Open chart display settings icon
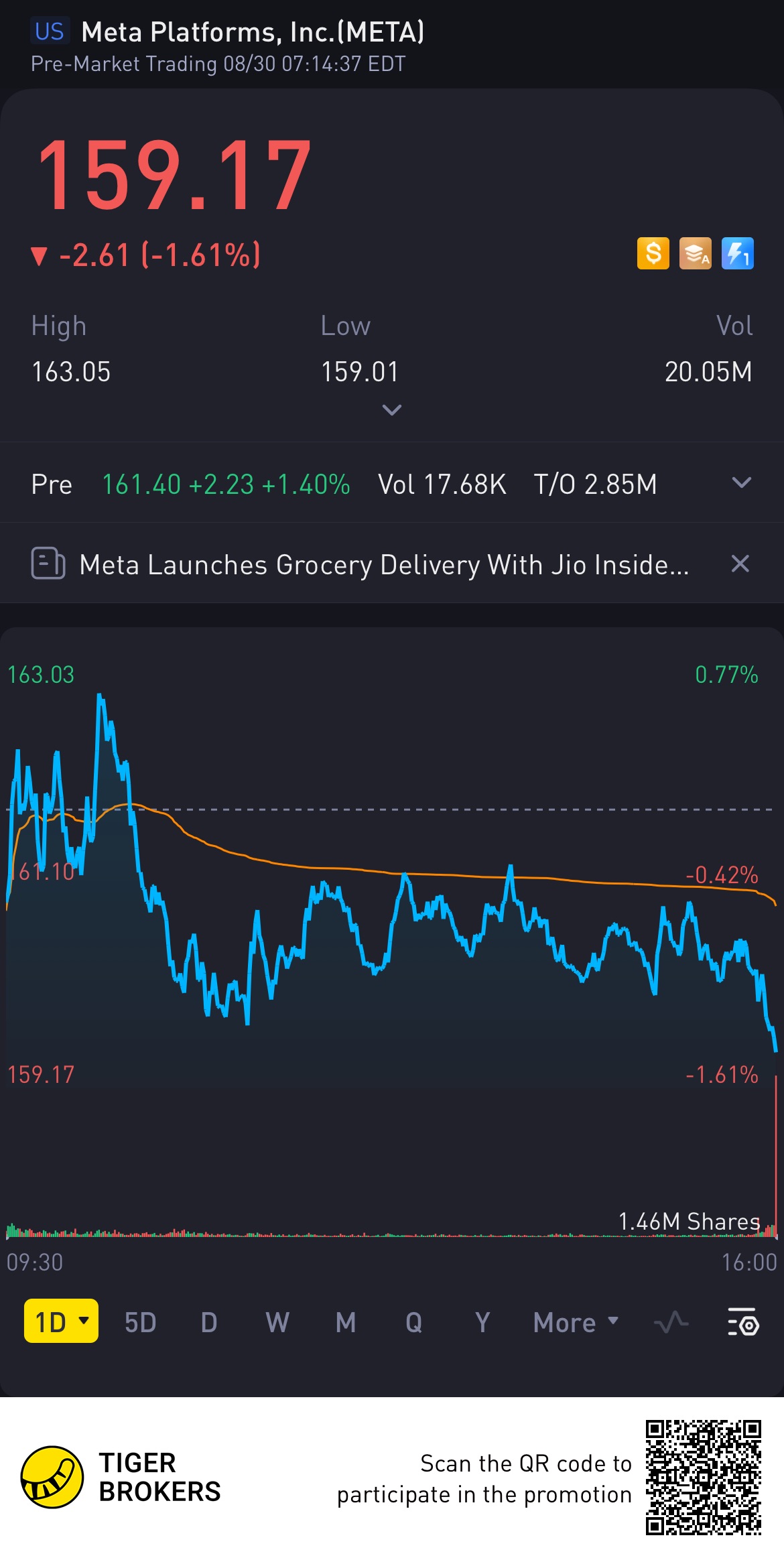 (743, 1321)
